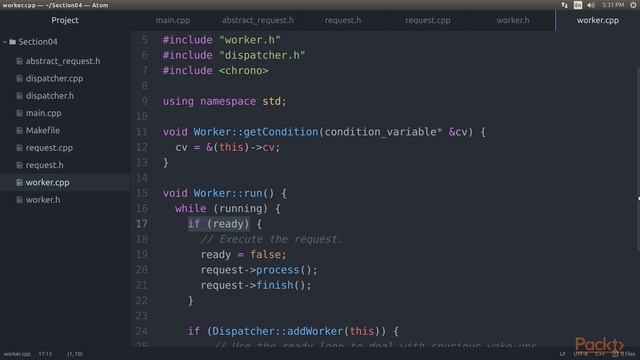The width and height of the screenshot is (640, 360).
Task: Place cursor on '#include <chrono>' line
Action: pyautogui.click(x=216, y=71)
